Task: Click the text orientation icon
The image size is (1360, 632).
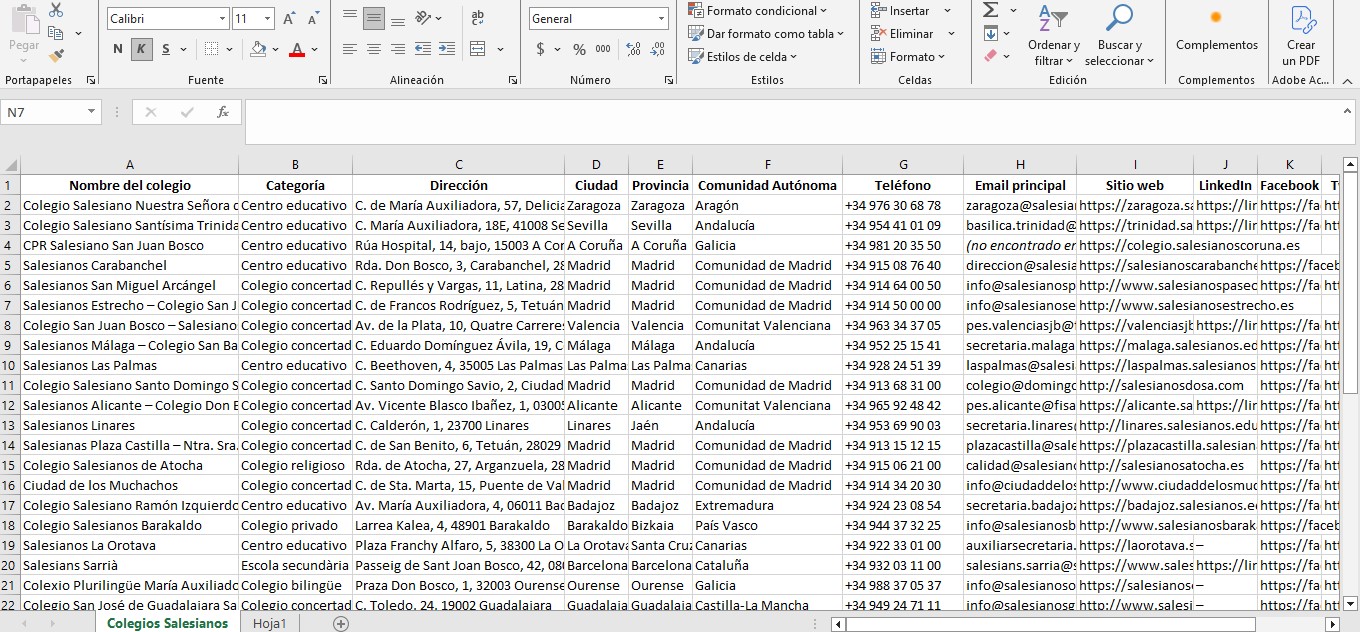Action: pyautogui.click(x=424, y=18)
